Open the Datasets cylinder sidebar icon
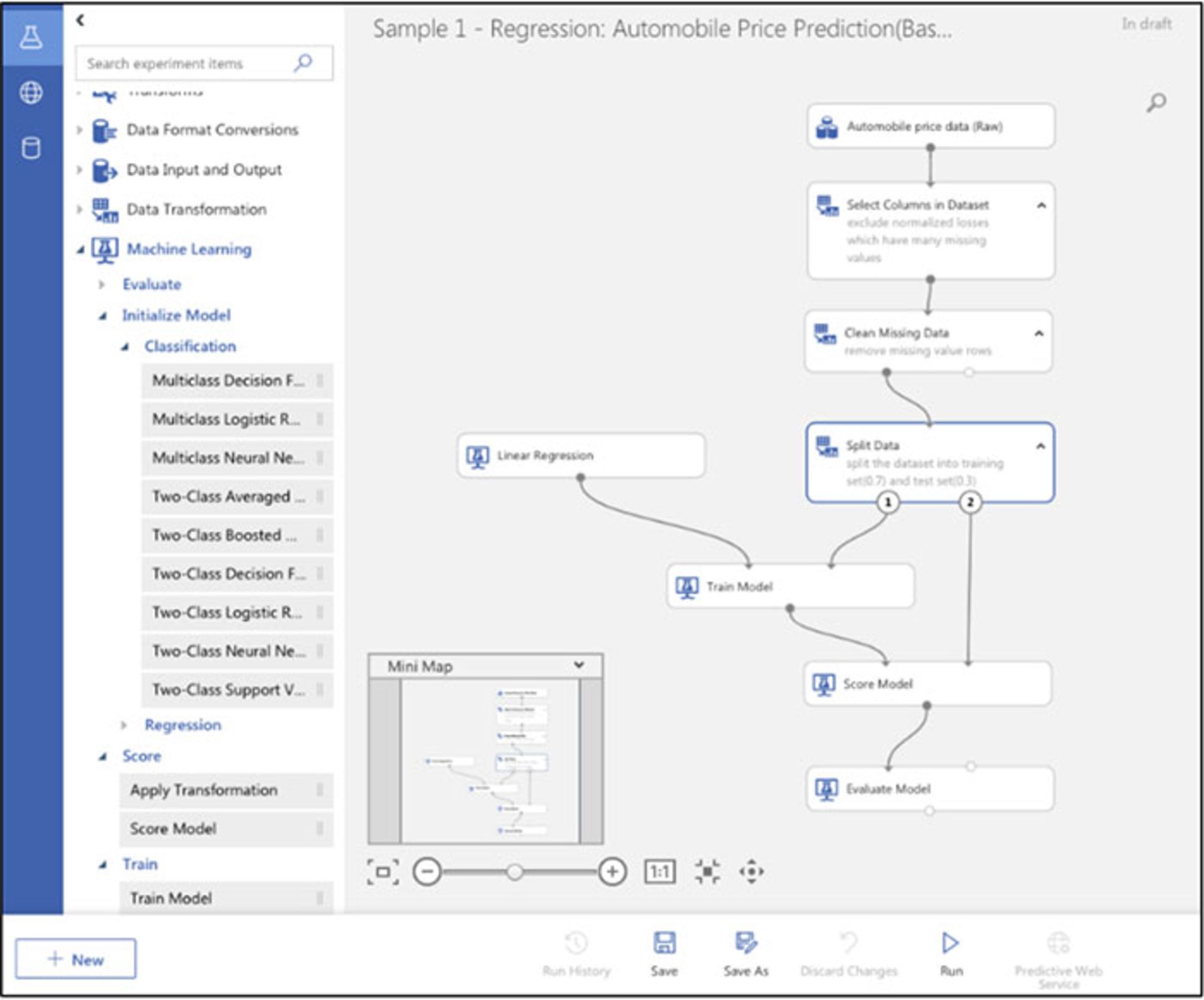The width and height of the screenshot is (1204, 1000). [31, 149]
